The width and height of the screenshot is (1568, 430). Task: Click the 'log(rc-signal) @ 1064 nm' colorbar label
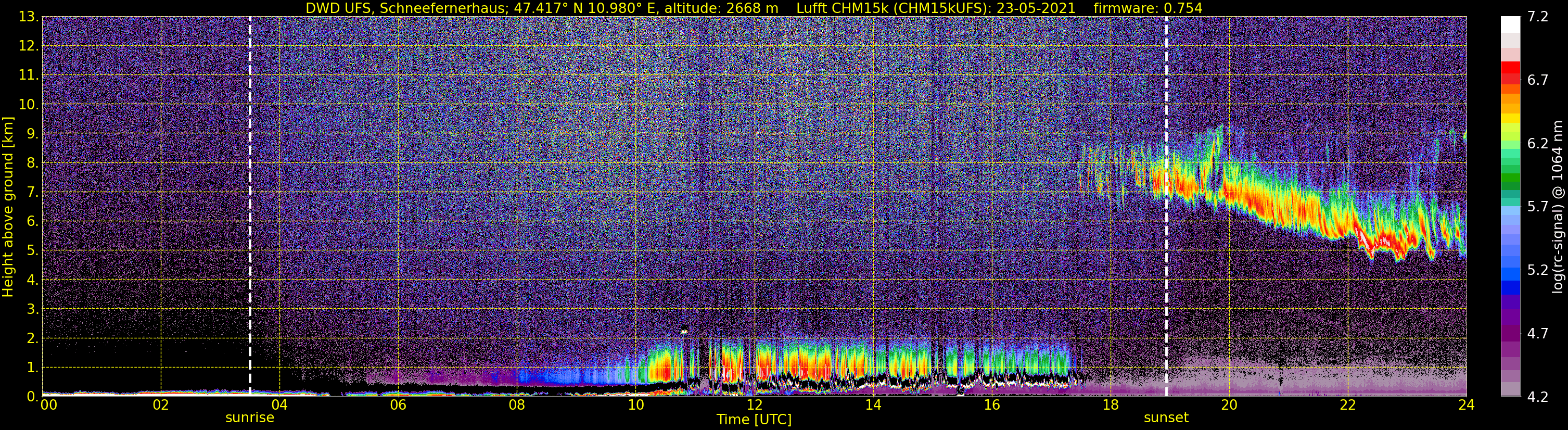coord(1558,207)
